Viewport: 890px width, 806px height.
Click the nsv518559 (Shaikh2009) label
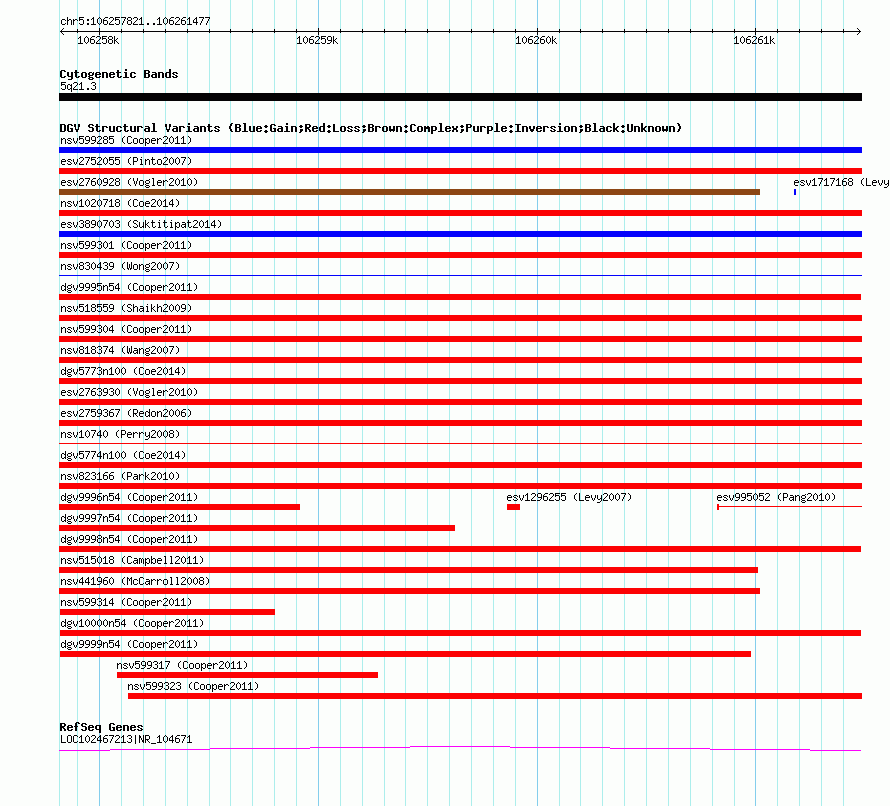pyautogui.click(x=126, y=308)
